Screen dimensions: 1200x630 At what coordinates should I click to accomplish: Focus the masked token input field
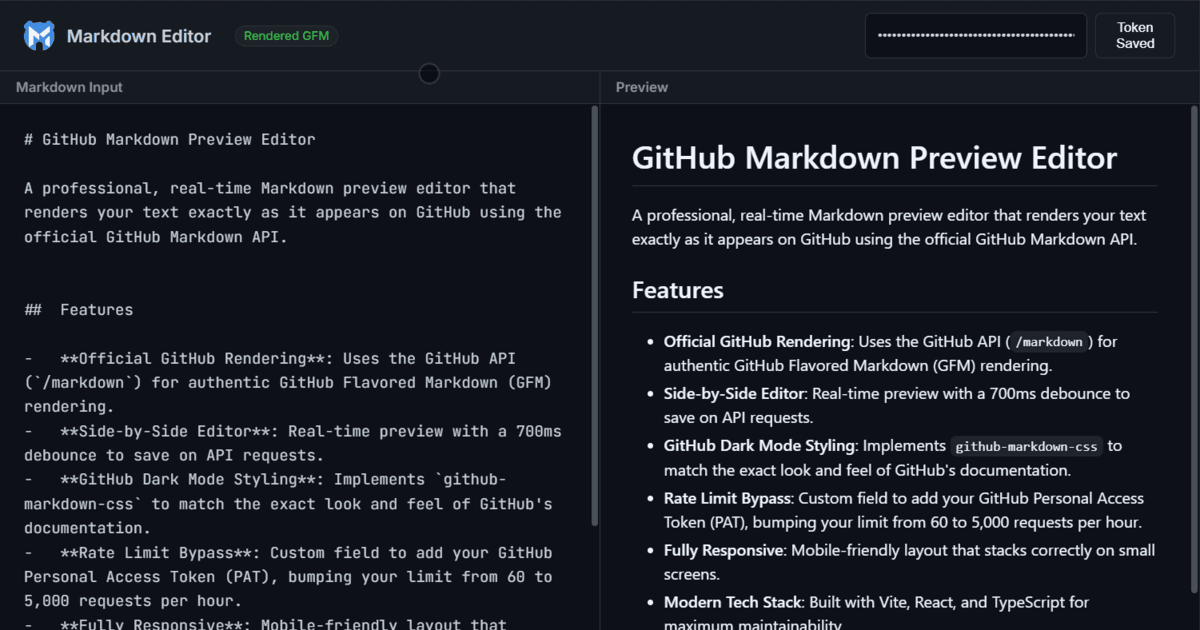[x=976, y=36]
